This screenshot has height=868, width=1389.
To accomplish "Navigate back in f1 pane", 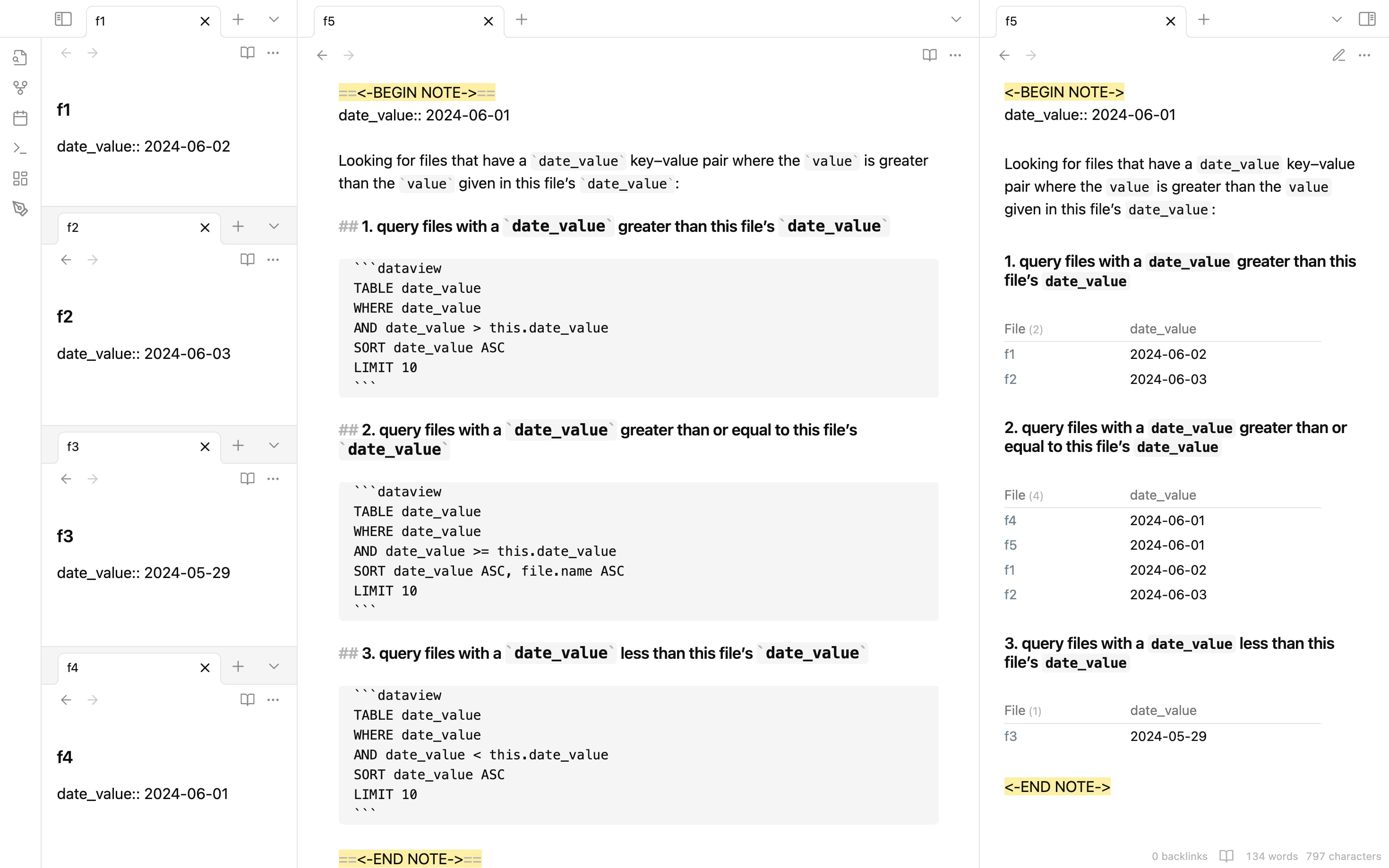I will tap(66, 53).
